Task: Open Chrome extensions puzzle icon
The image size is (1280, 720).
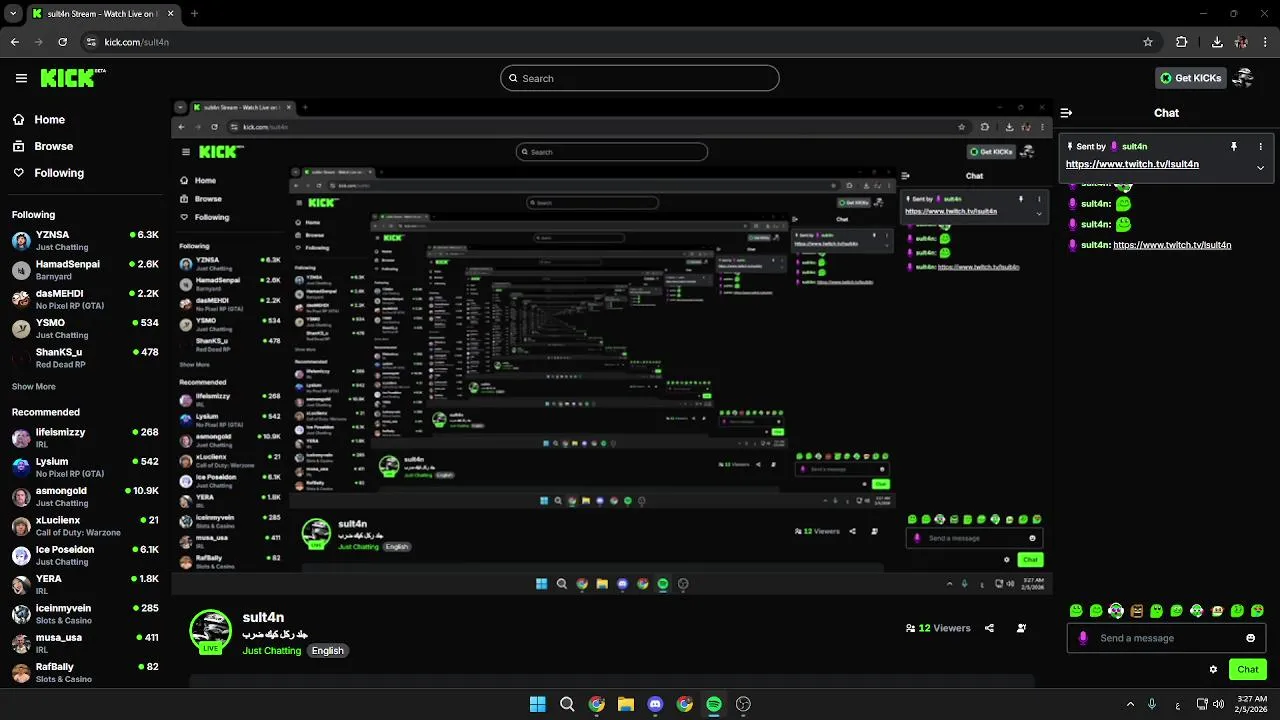Action: click(x=1182, y=42)
